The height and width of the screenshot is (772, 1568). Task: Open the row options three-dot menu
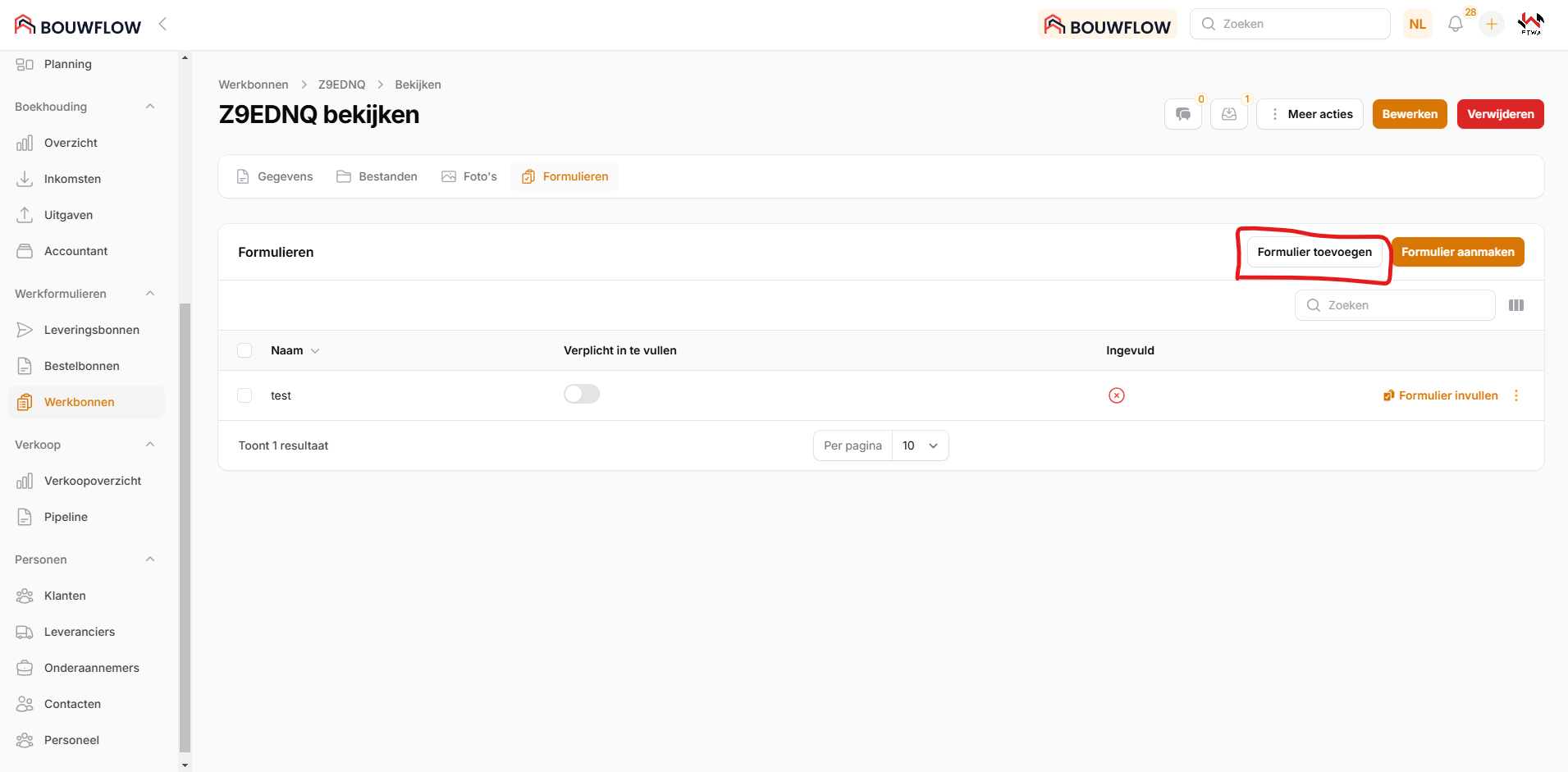pos(1515,395)
